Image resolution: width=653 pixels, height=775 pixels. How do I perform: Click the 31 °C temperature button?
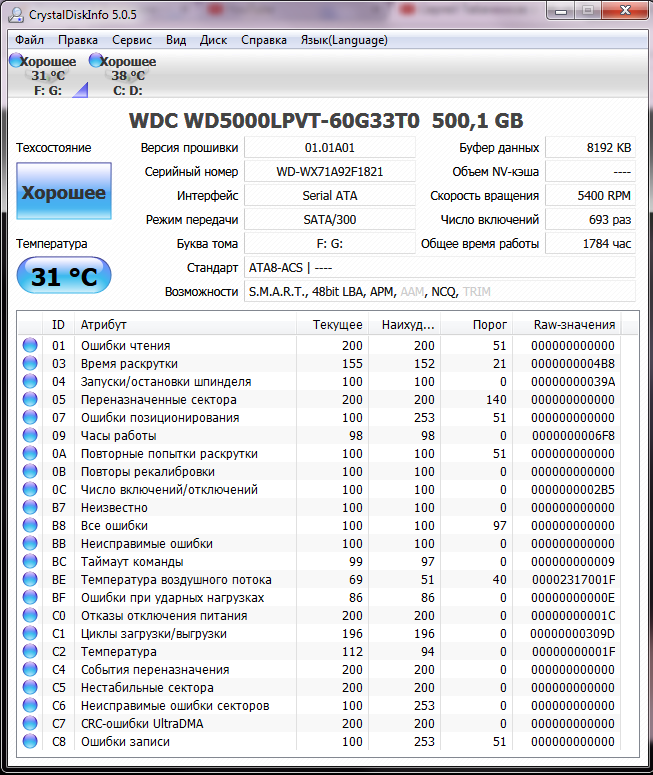coord(64,275)
